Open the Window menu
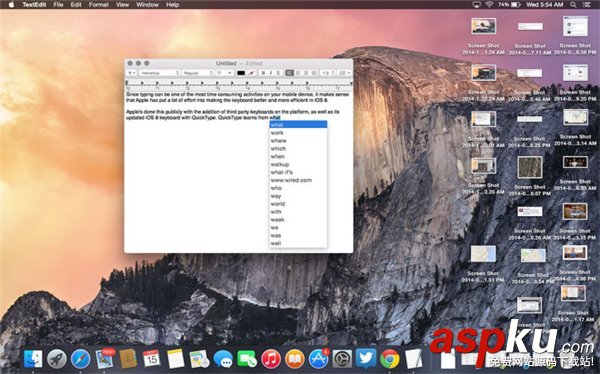Image resolution: width=600 pixels, height=374 pixels. [x=147, y=5]
